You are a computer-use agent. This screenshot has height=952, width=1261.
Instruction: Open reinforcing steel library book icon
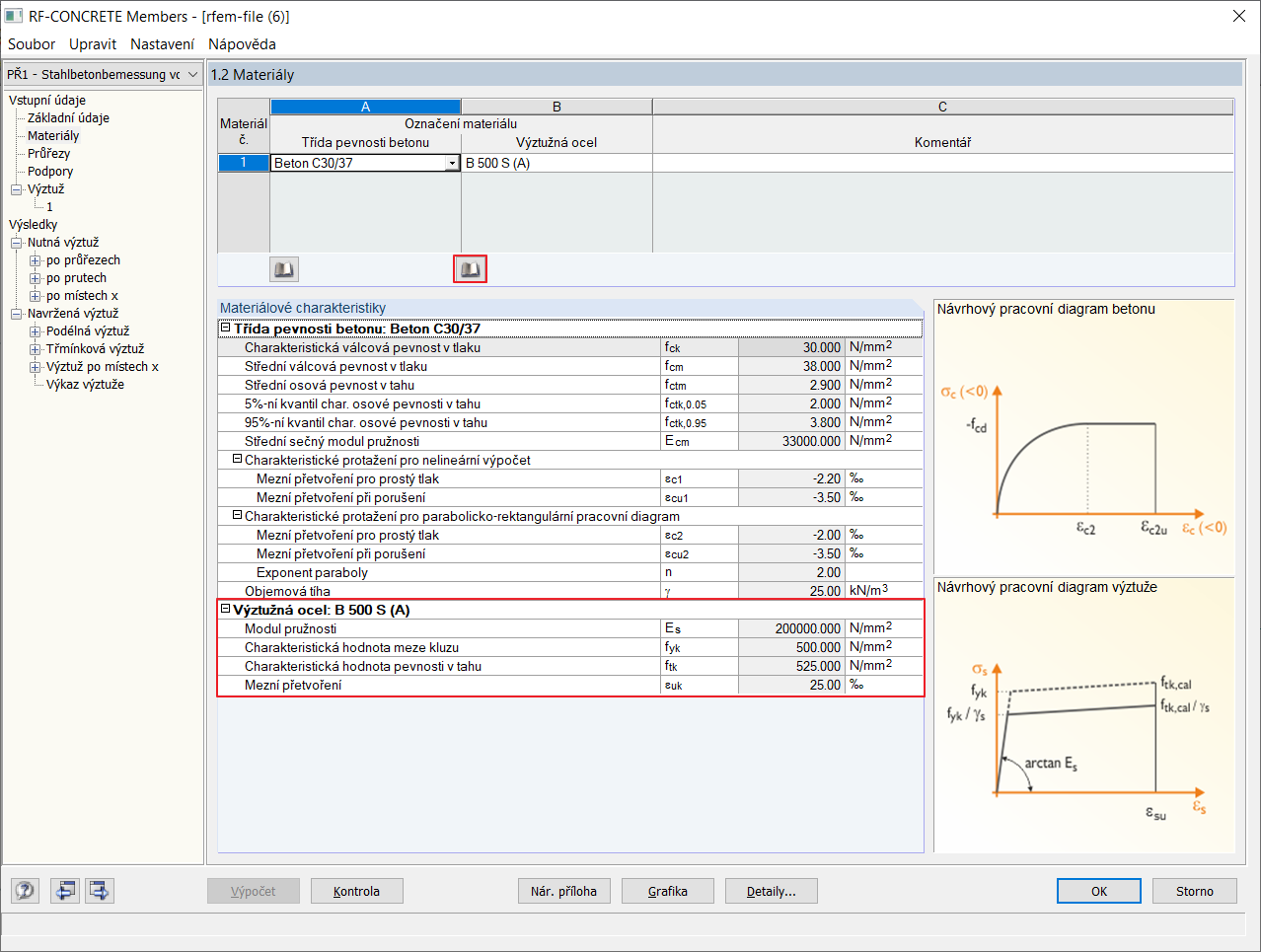tap(470, 269)
